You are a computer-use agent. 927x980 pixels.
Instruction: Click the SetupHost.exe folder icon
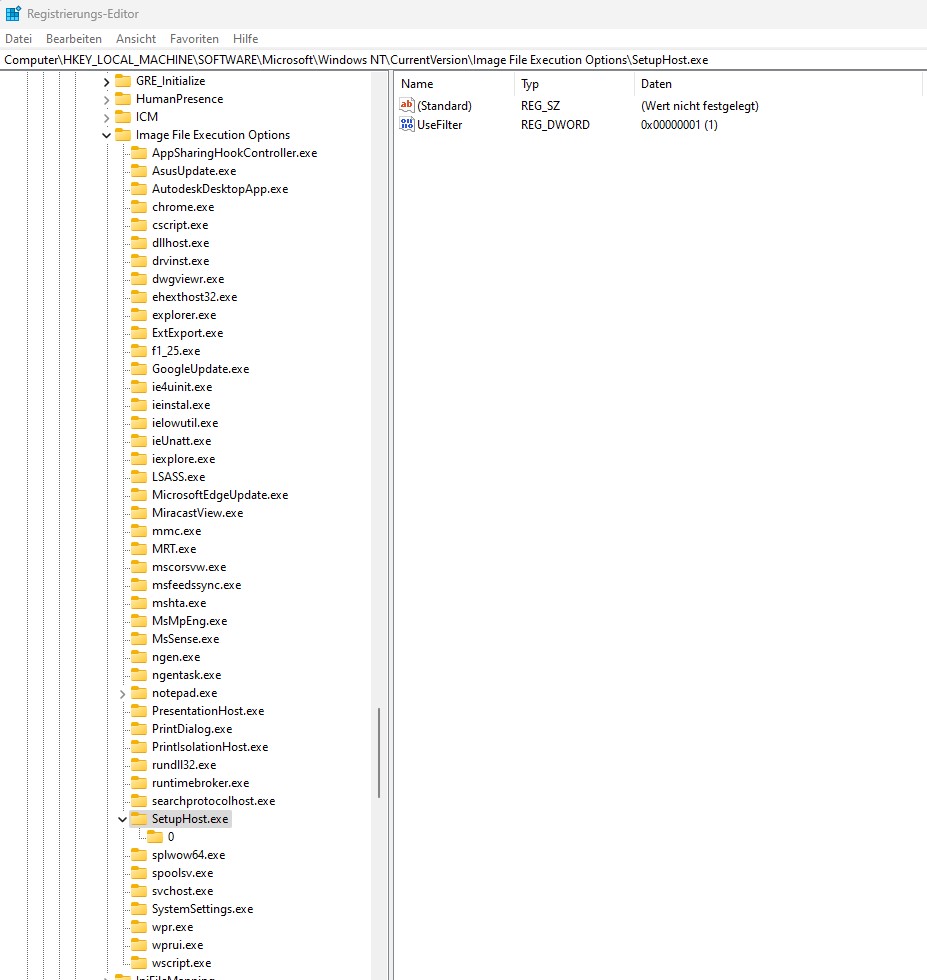[x=139, y=818]
